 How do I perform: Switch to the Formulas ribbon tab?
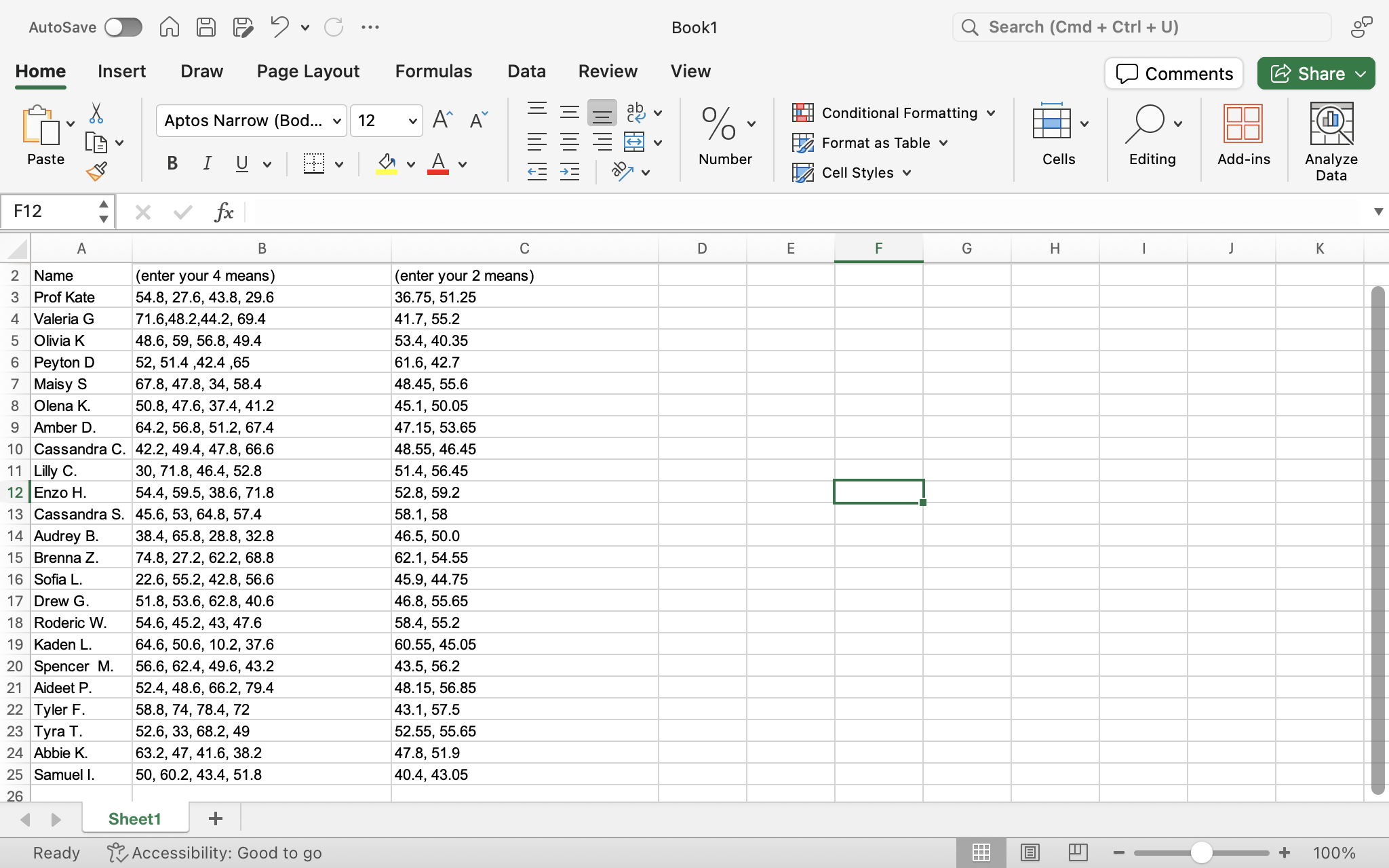tap(433, 71)
